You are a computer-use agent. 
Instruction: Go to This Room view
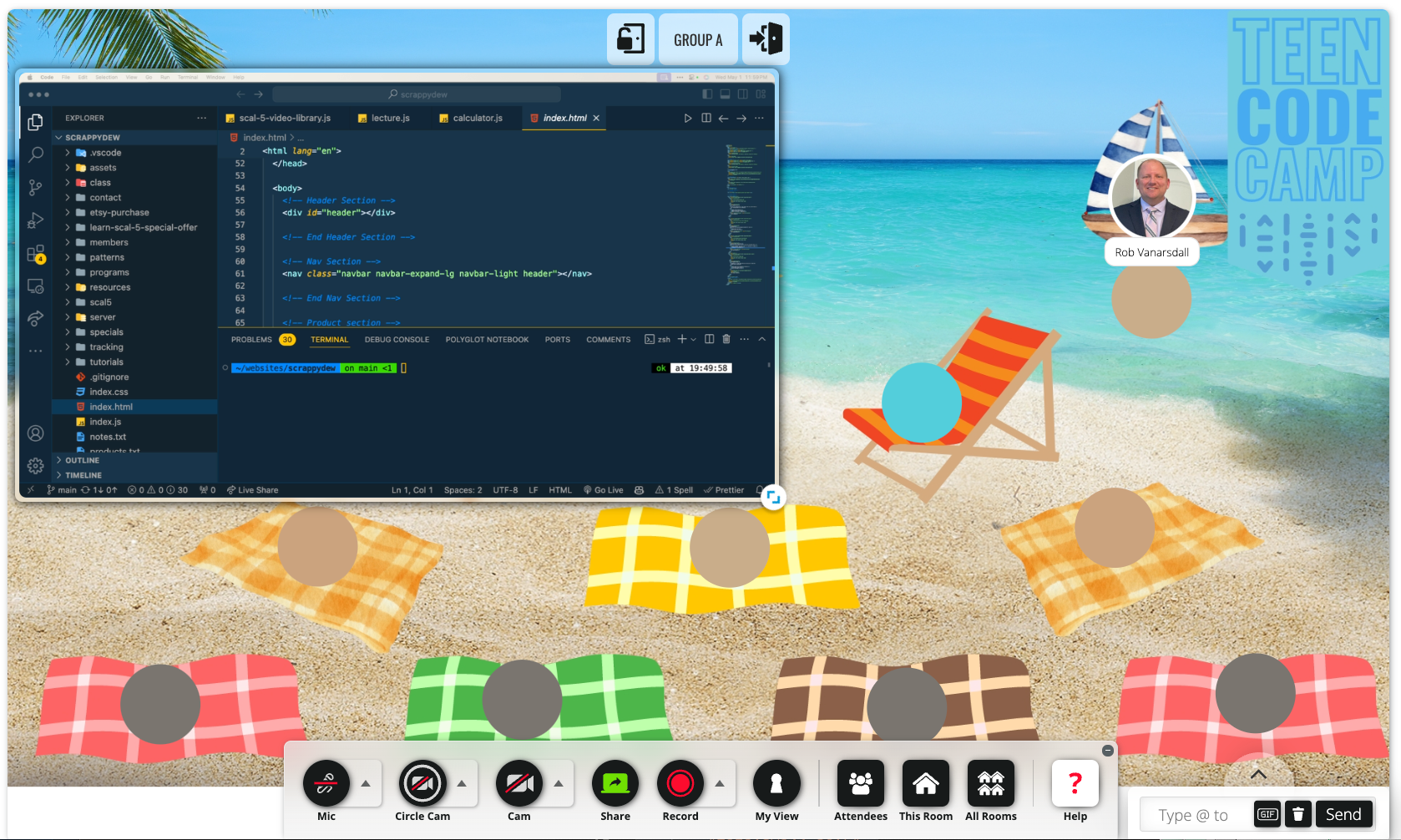pos(926,783)
